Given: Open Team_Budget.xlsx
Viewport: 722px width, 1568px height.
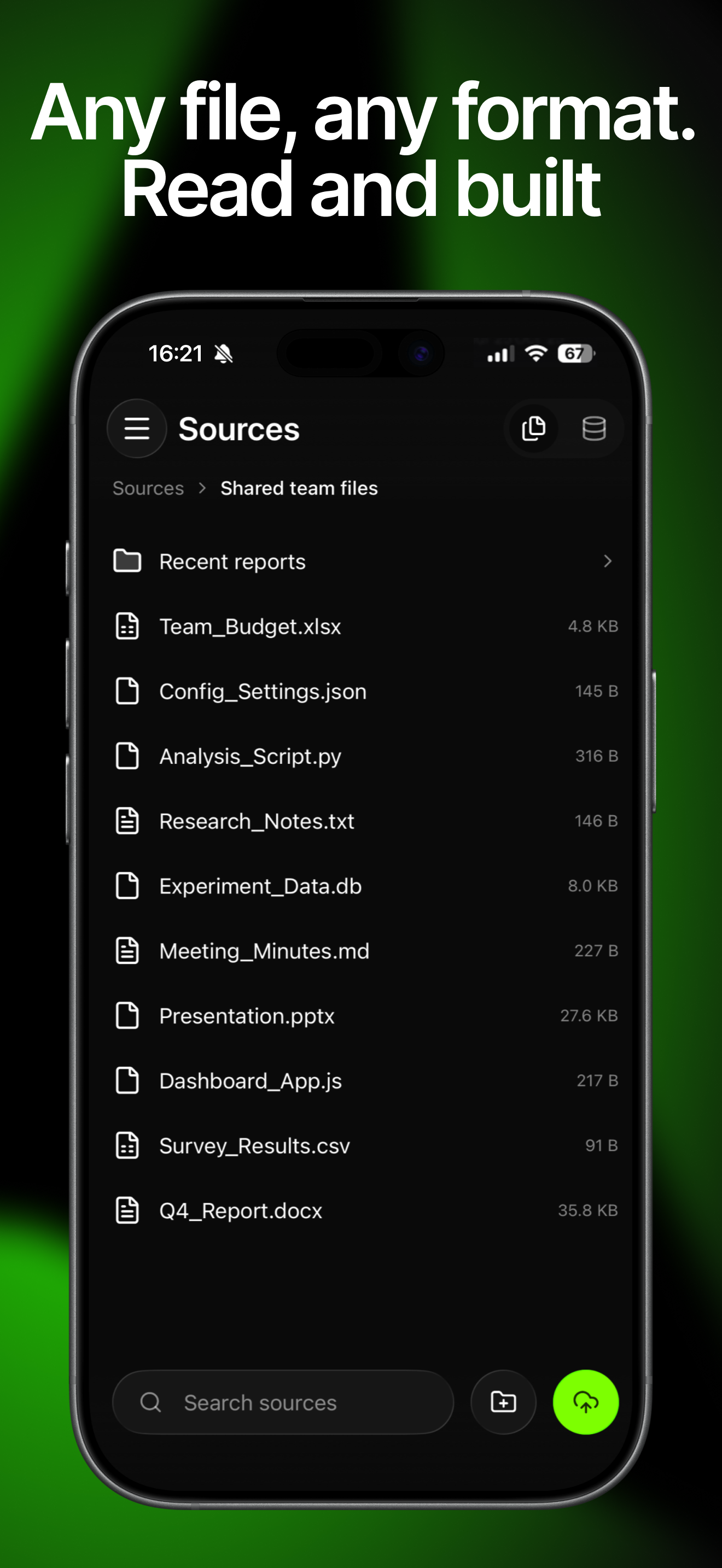Looking at the screenshot, I should pos(365,627).
